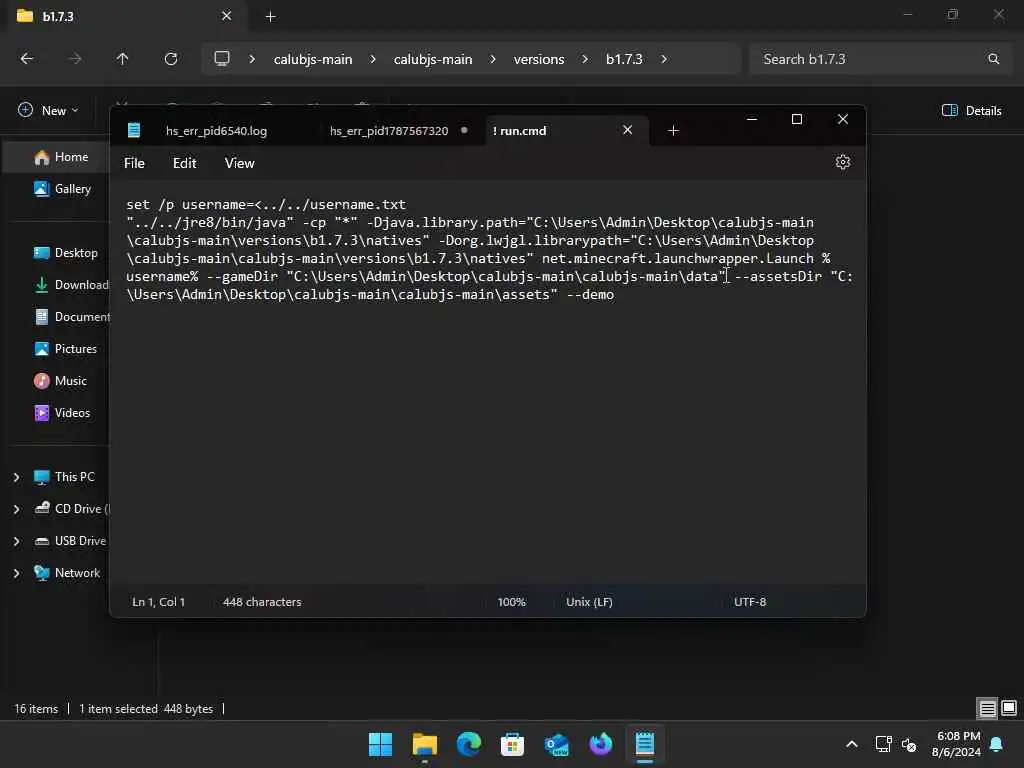Click Unix (LF) line ending indicator
The height and width of the screenshot is (768, 1024).
coord(589,601)
